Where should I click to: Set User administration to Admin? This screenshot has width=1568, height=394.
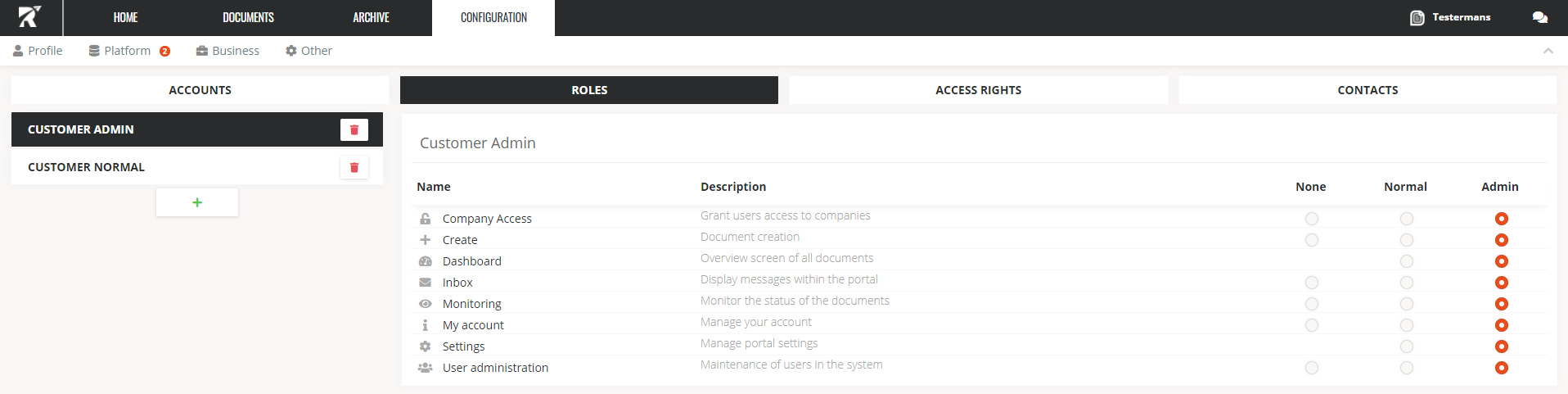tap(1501, 368)
